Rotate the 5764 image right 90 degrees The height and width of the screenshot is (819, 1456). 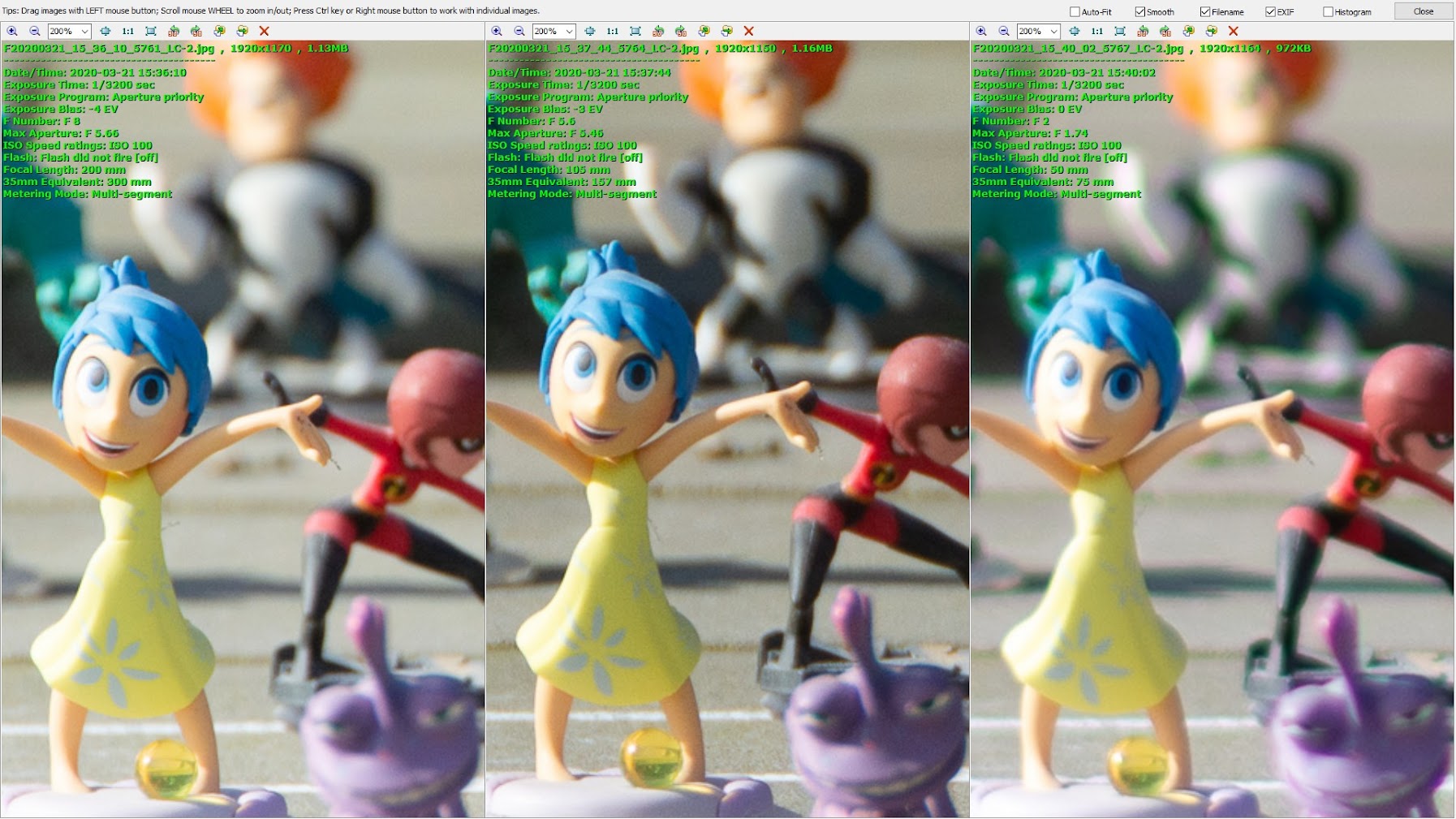click(681, 31)
